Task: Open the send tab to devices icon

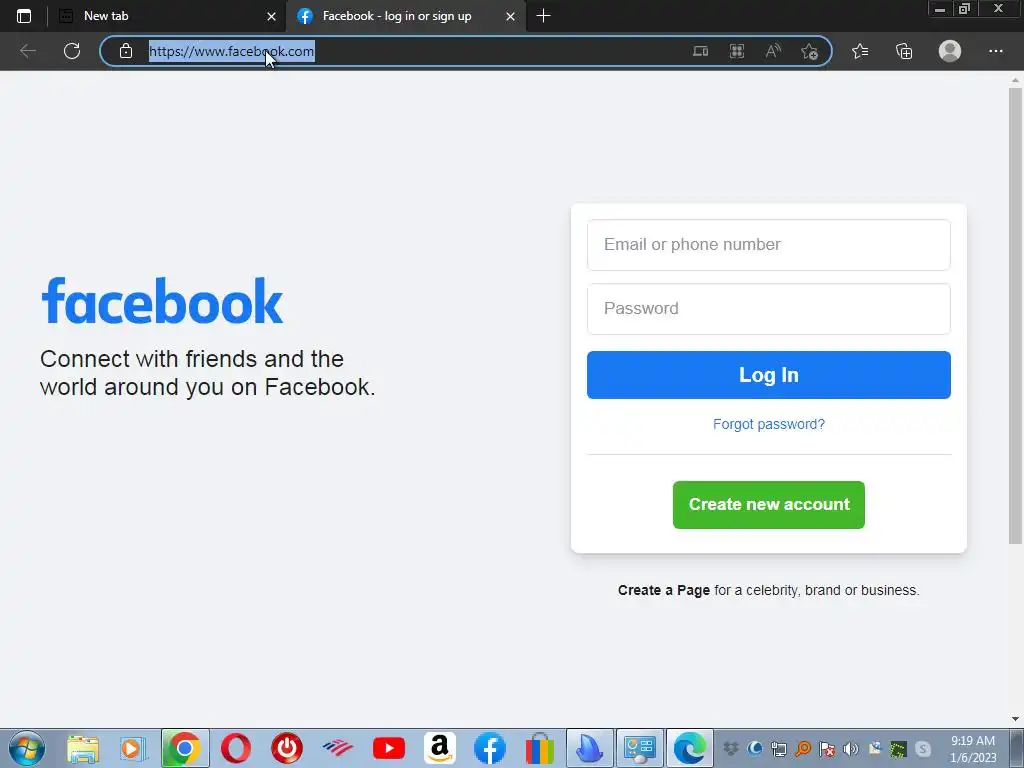Action: pos(700,51)
